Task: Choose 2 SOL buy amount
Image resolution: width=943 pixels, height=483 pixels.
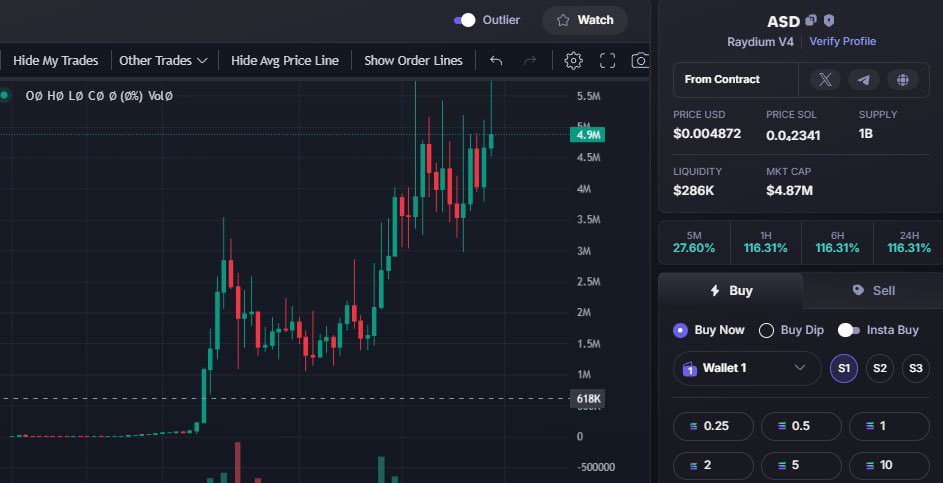Action: [x=713, y=466]
